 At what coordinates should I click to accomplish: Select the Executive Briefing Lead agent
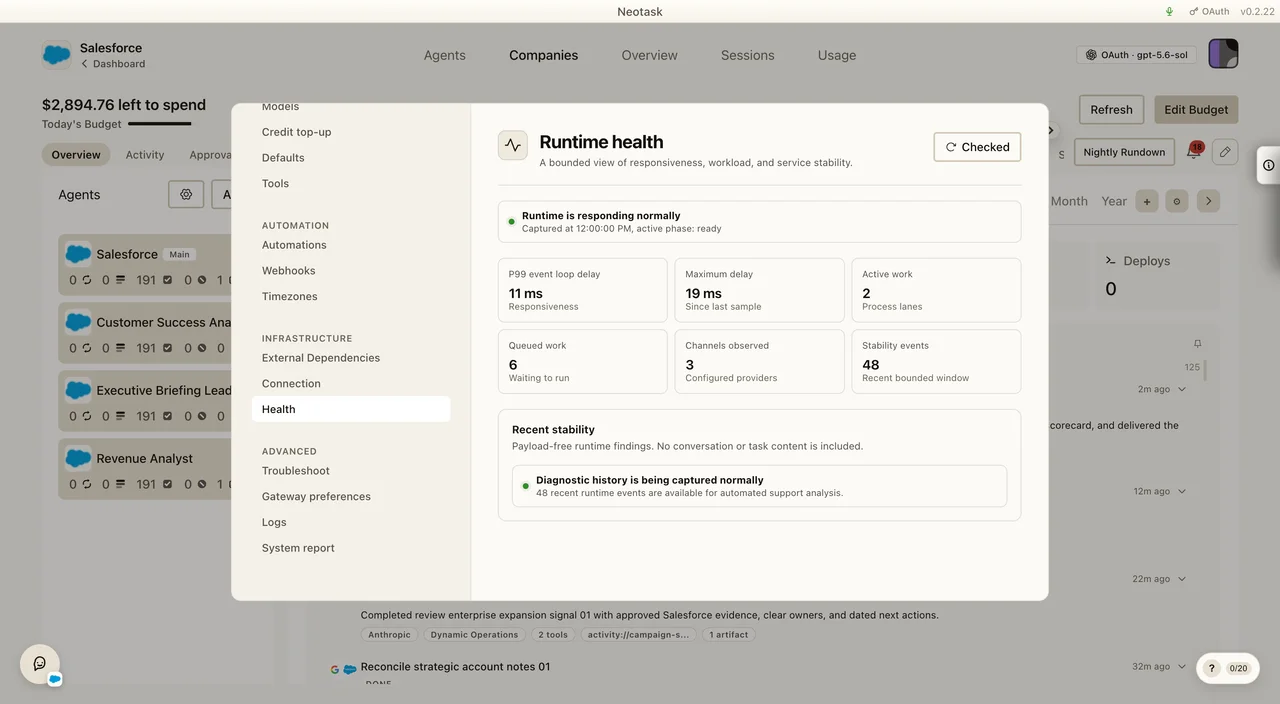(145, 401)
